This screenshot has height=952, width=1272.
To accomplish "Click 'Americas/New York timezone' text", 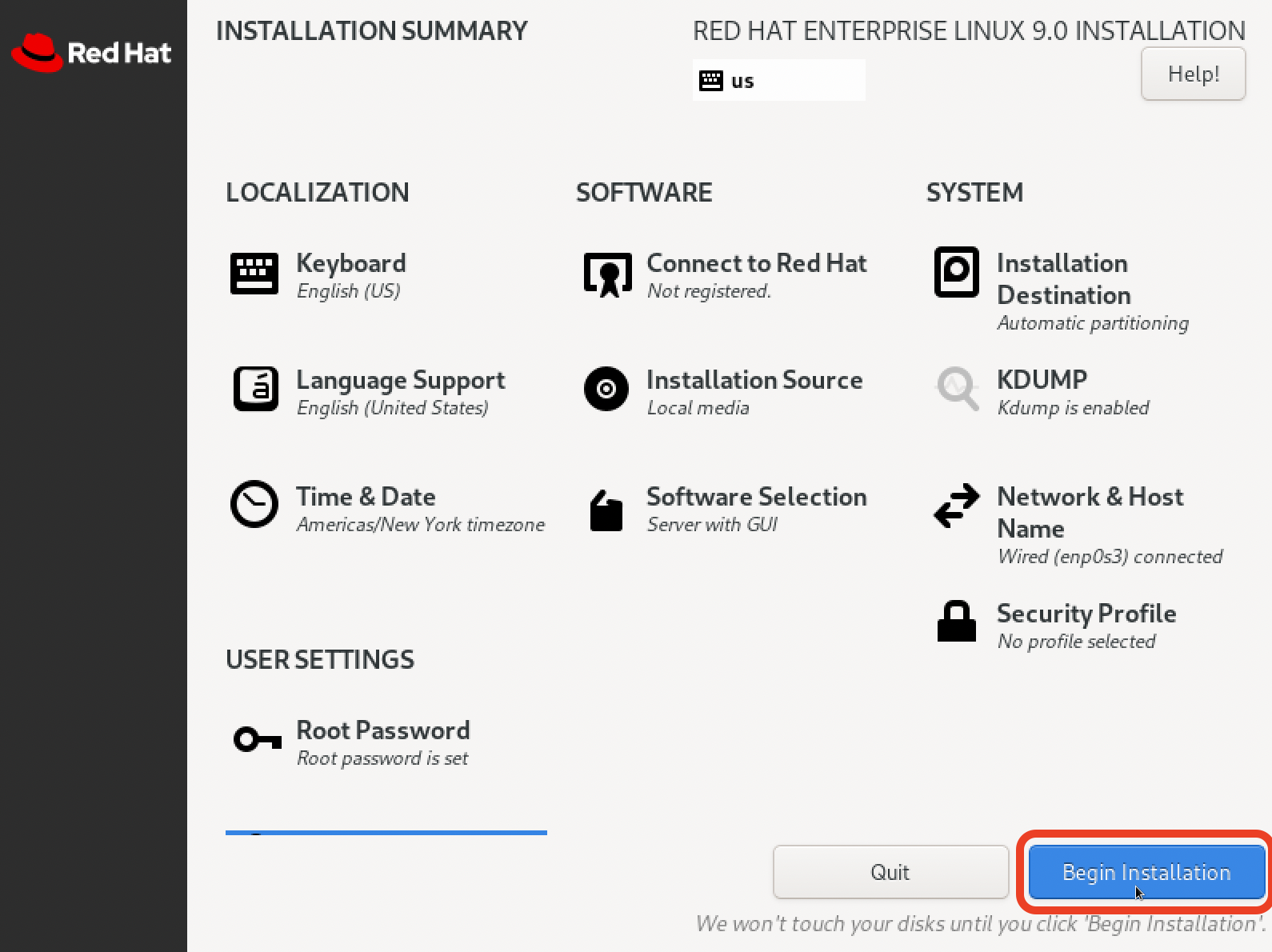I will coord(421,525).
